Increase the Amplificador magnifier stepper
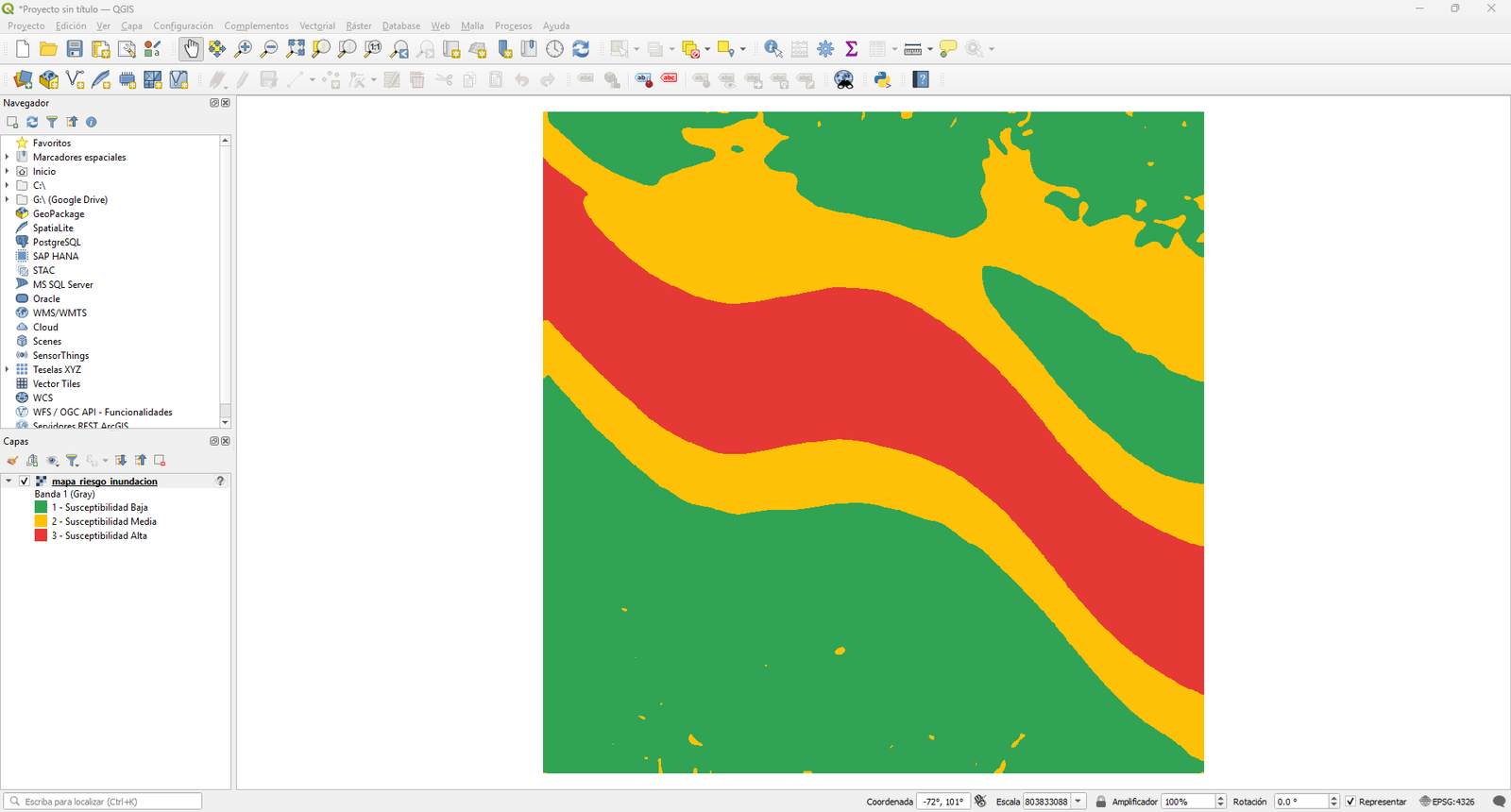 point(1220,798)
